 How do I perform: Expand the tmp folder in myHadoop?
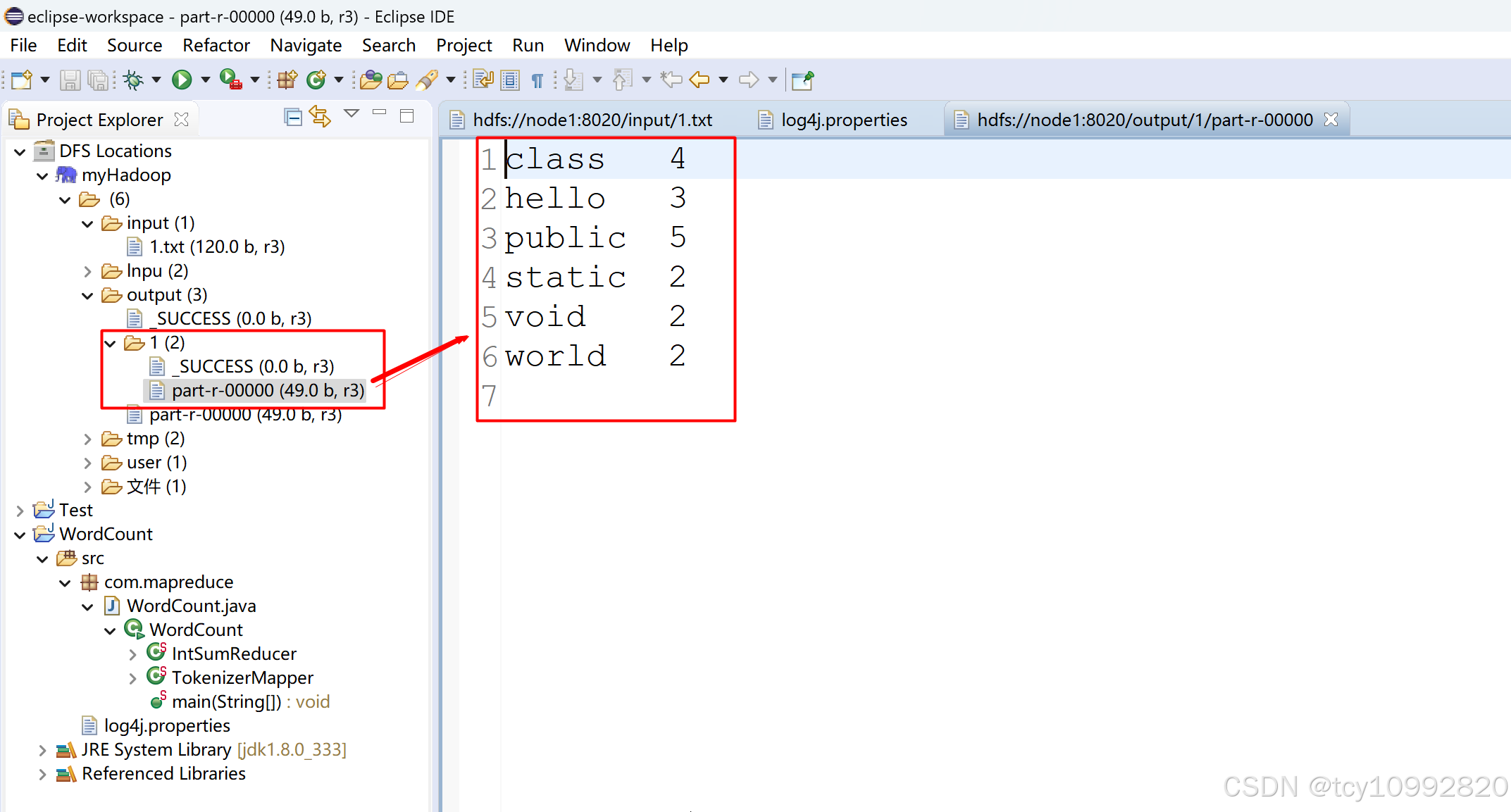[87, 438]
